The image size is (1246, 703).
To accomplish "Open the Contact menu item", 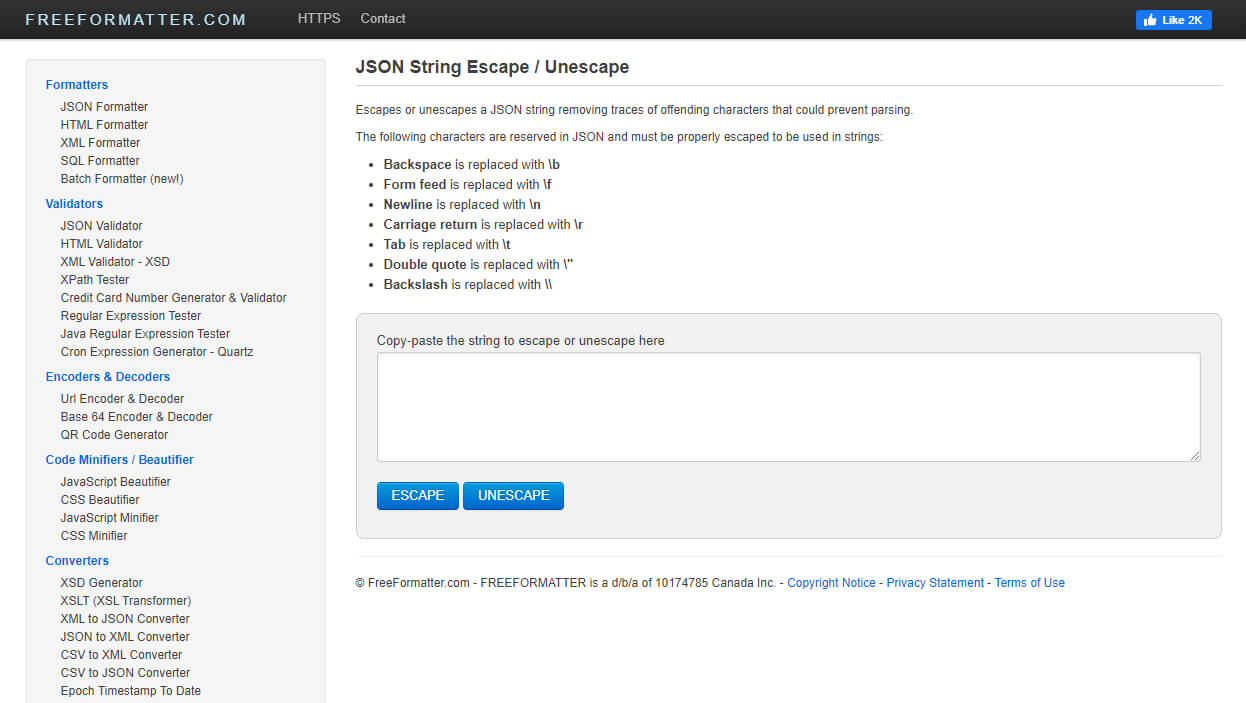I will (x=383, y=18).
